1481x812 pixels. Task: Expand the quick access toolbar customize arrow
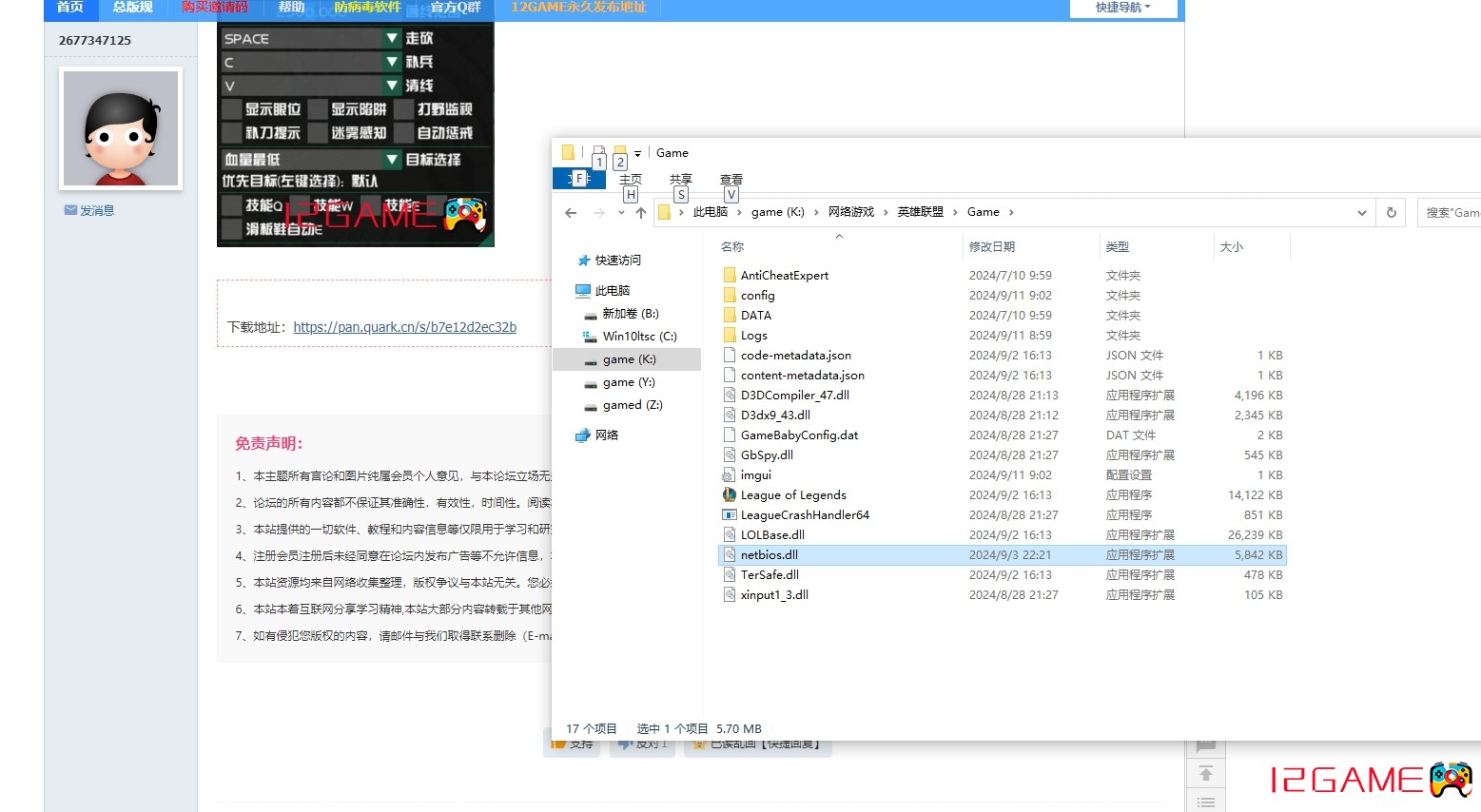(x=637, y=153)
